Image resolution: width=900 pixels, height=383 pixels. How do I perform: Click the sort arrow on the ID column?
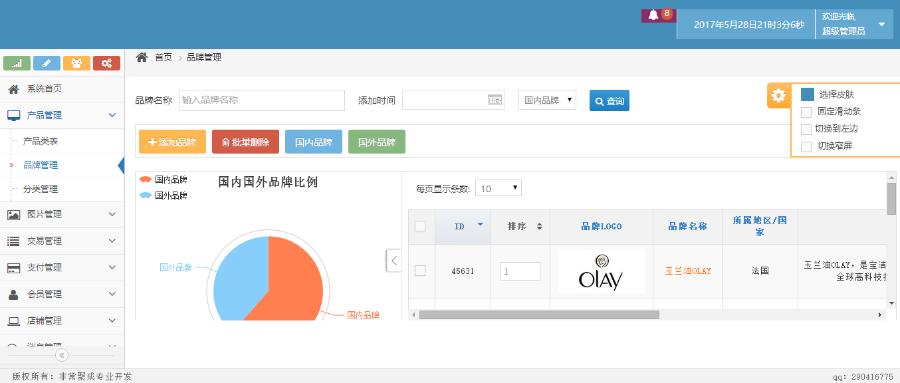click(480, 225)
